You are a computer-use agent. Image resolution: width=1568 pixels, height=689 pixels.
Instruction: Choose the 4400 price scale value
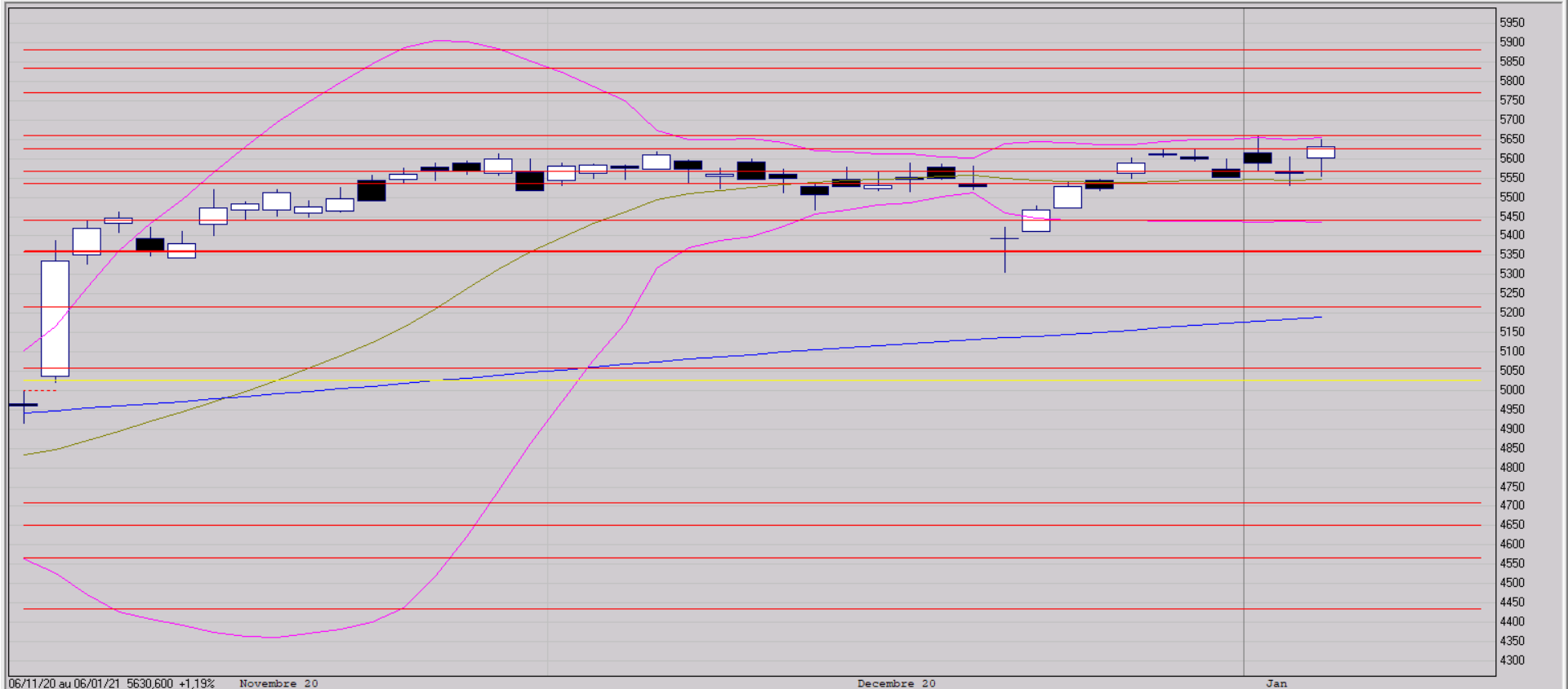coord(1512,622)
